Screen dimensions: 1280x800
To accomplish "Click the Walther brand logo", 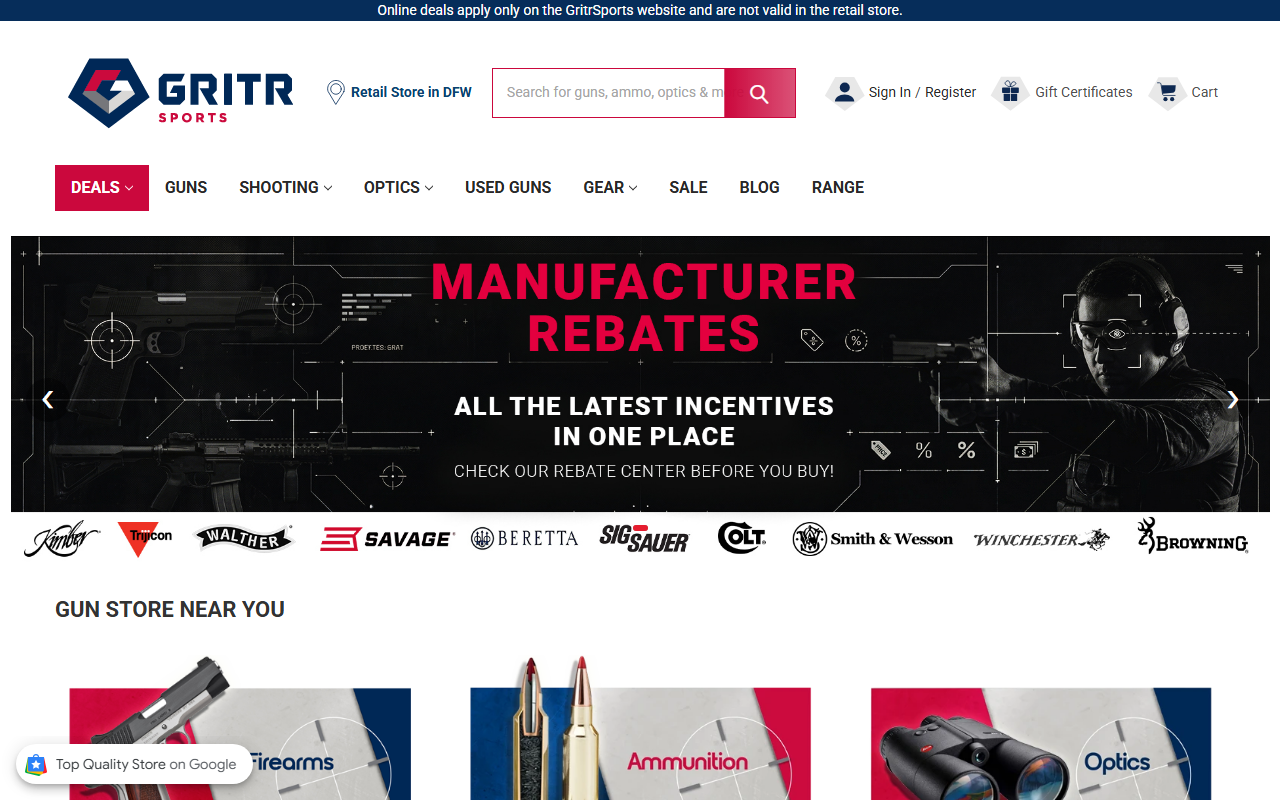I will tap(244, 539).
